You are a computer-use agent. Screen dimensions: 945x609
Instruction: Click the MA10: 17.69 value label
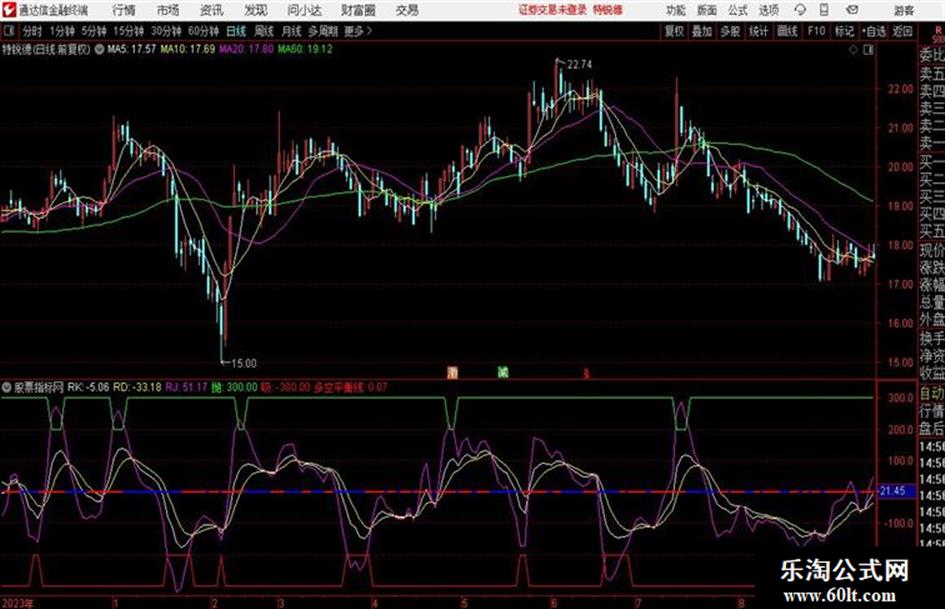pyautogui.click(x=187, y=49)
